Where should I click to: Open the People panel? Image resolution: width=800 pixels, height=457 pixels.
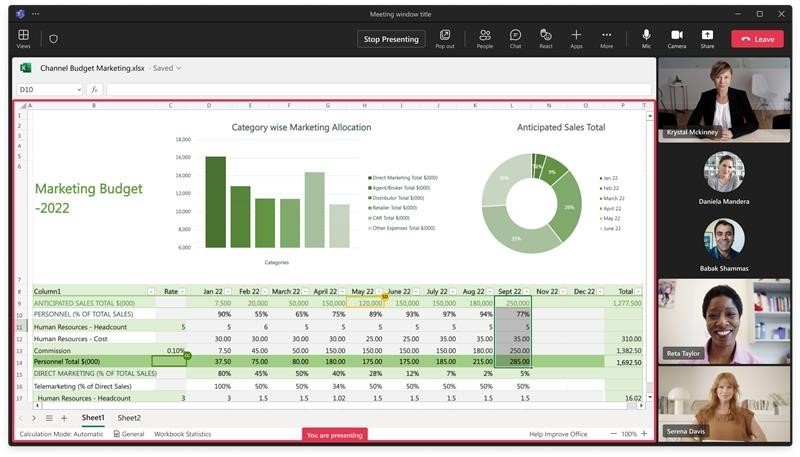pyautogui.click(x=484, y=38)
